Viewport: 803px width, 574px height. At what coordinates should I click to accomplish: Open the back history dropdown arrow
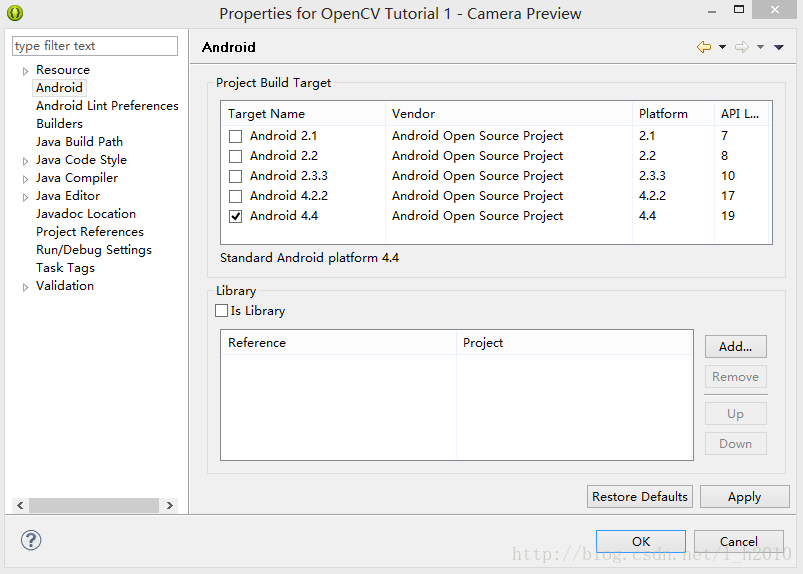(722, 47)
